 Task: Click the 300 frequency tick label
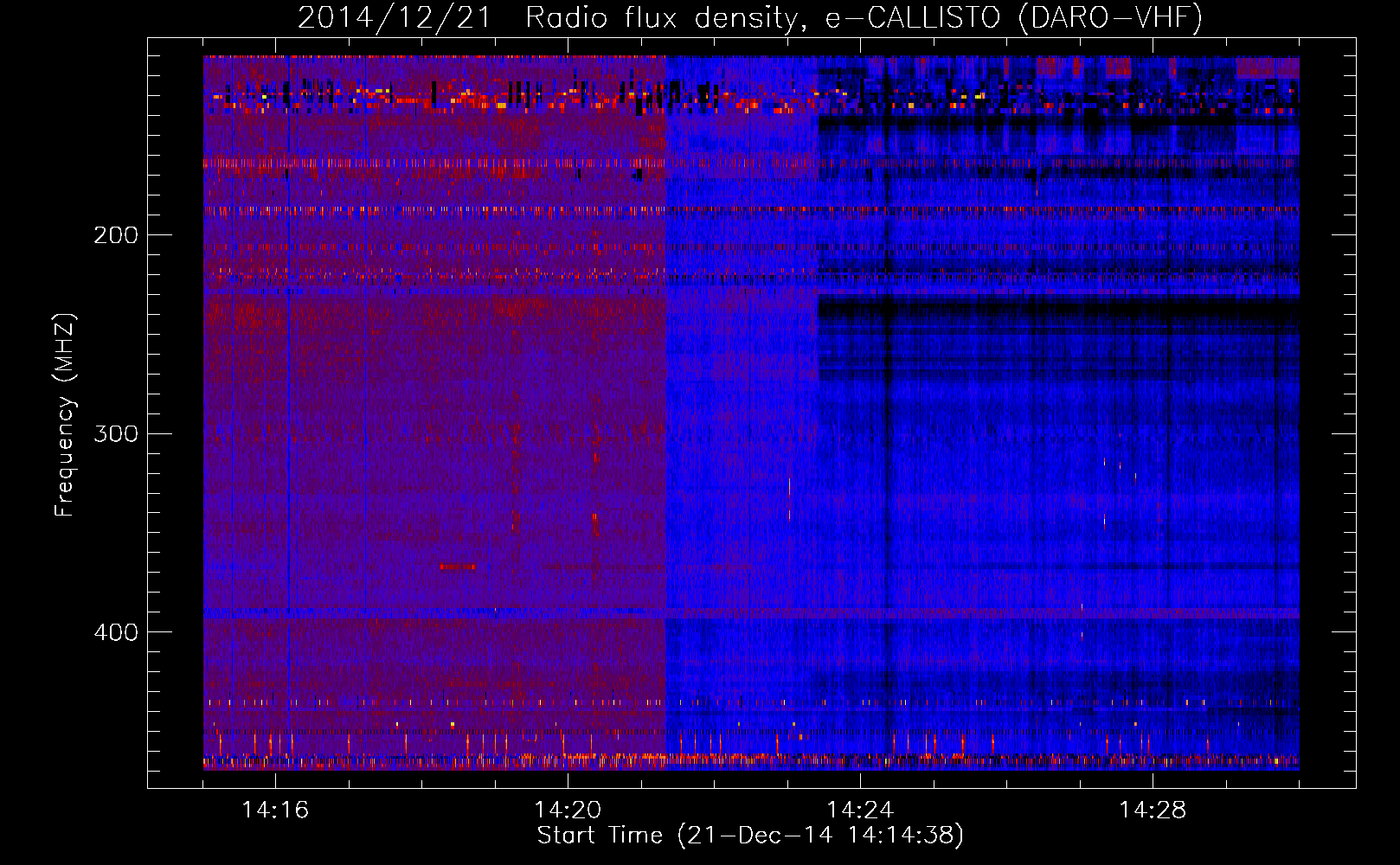[x=116, y=433]
